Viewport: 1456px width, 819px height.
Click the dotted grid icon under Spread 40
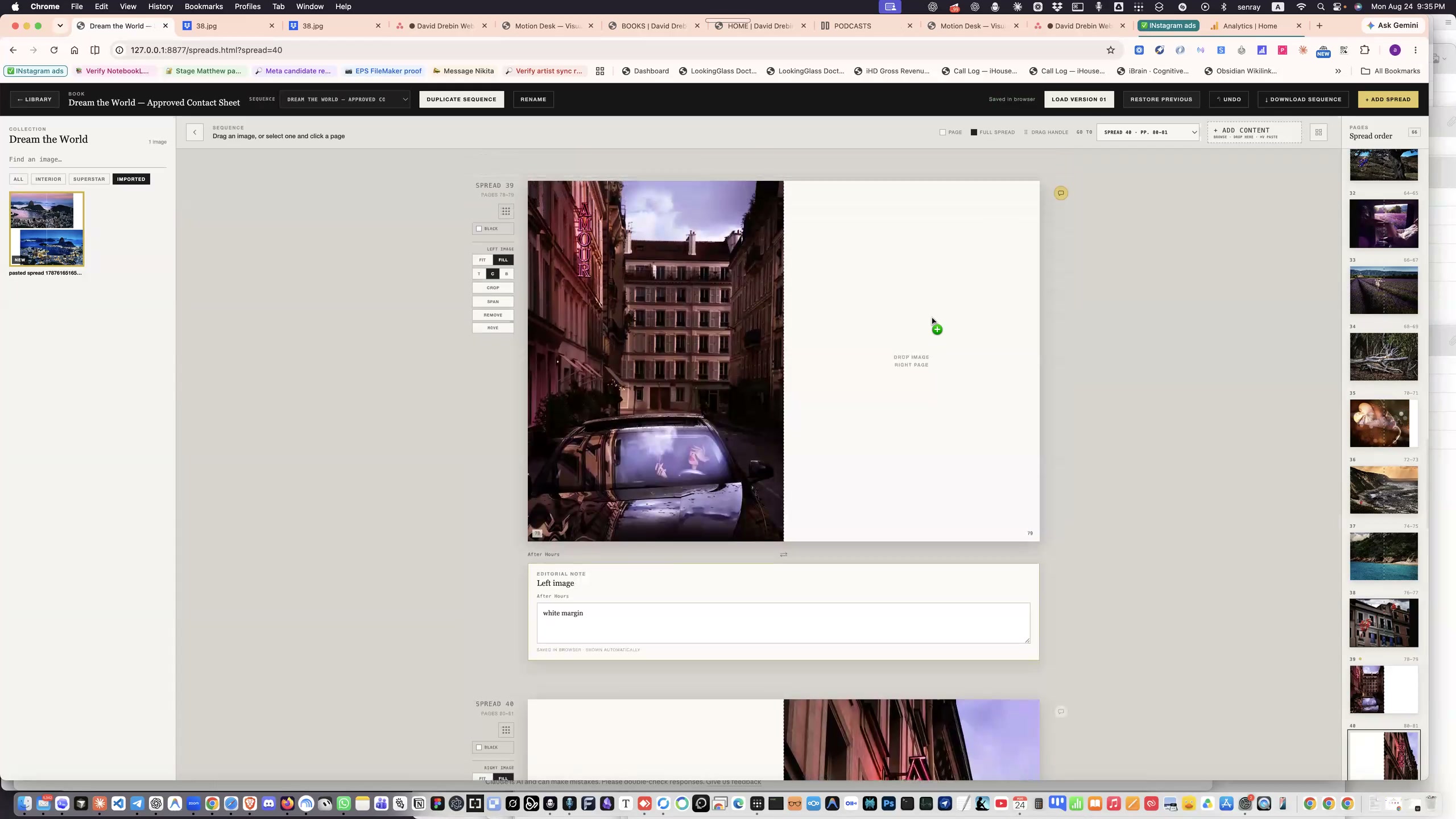click(x=506, y=730)
